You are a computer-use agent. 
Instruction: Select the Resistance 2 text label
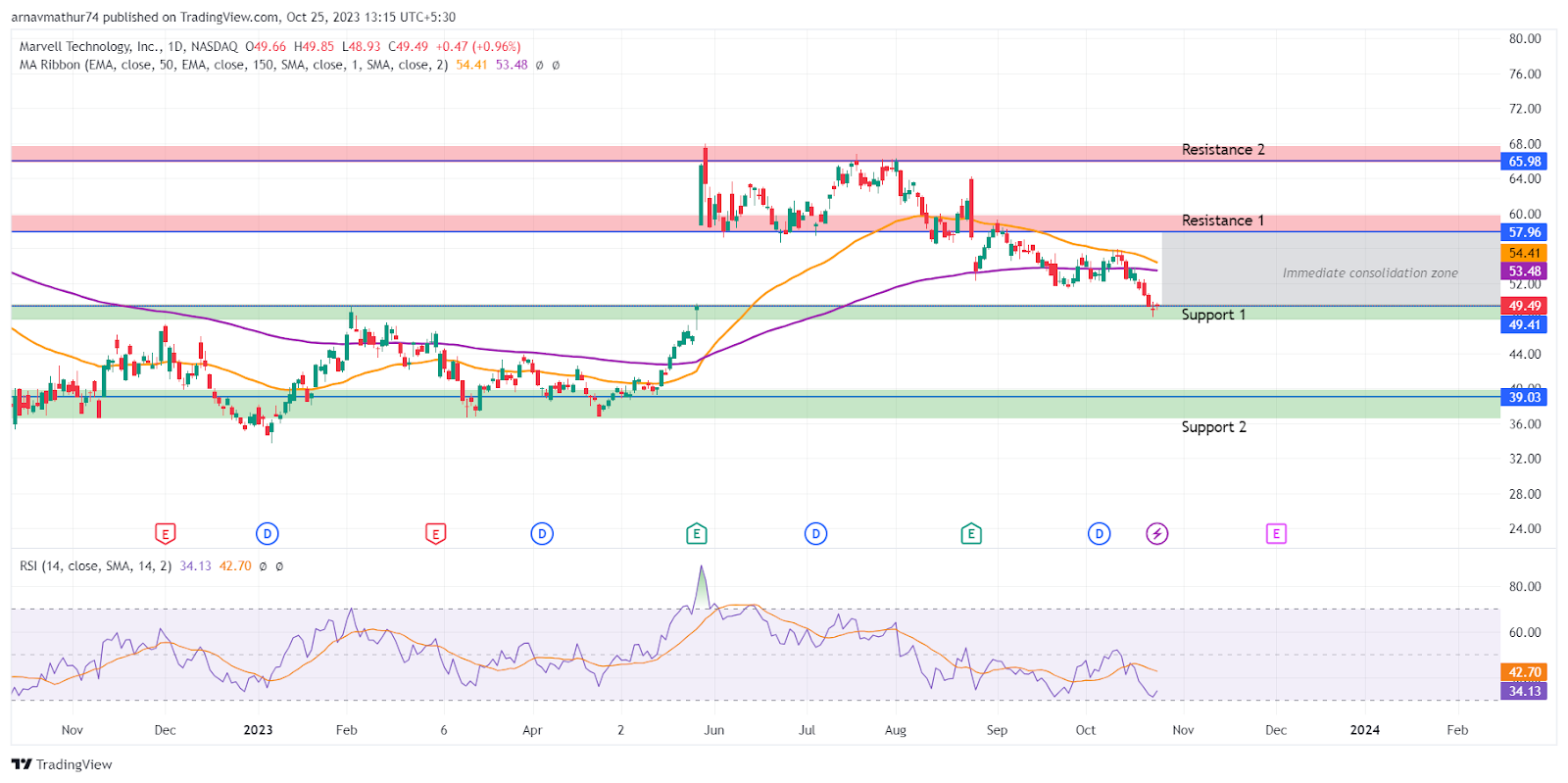coord(1223,150)
